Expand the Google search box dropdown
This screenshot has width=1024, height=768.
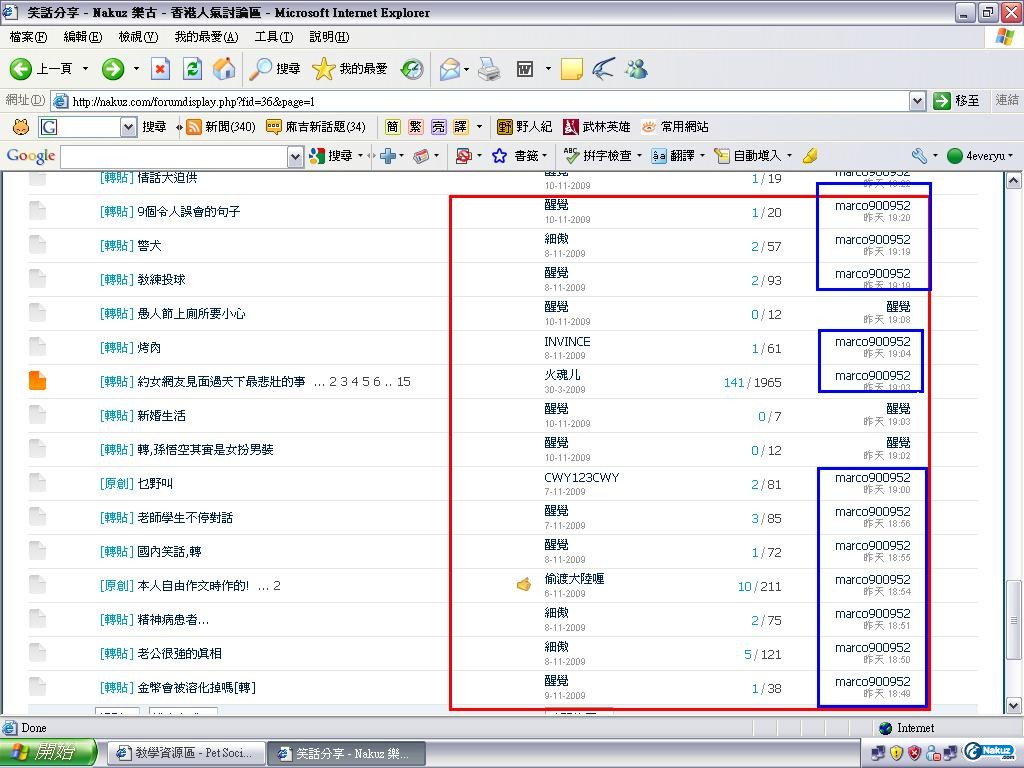[x=295, y=157]
